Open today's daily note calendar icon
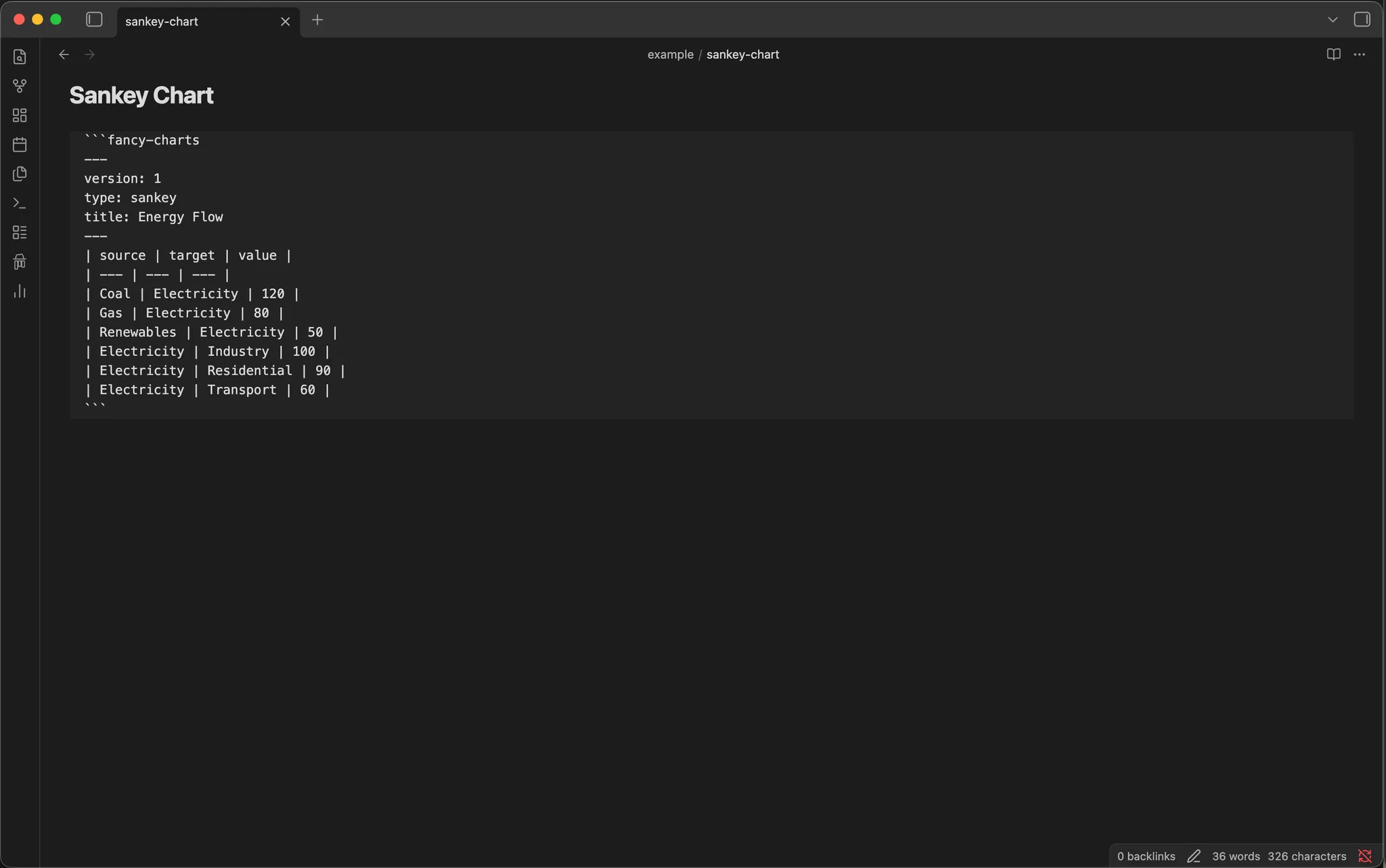 tap(20, 145)
